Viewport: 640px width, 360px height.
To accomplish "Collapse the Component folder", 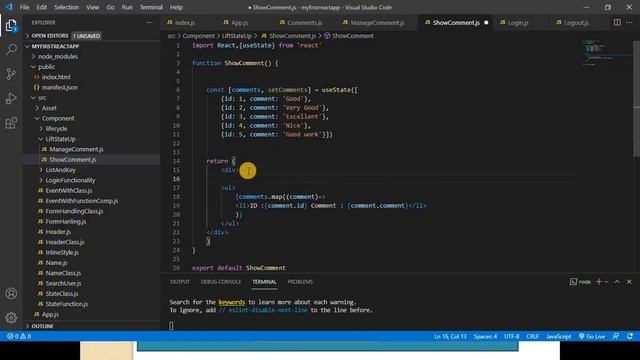I will tap(58, 118).
